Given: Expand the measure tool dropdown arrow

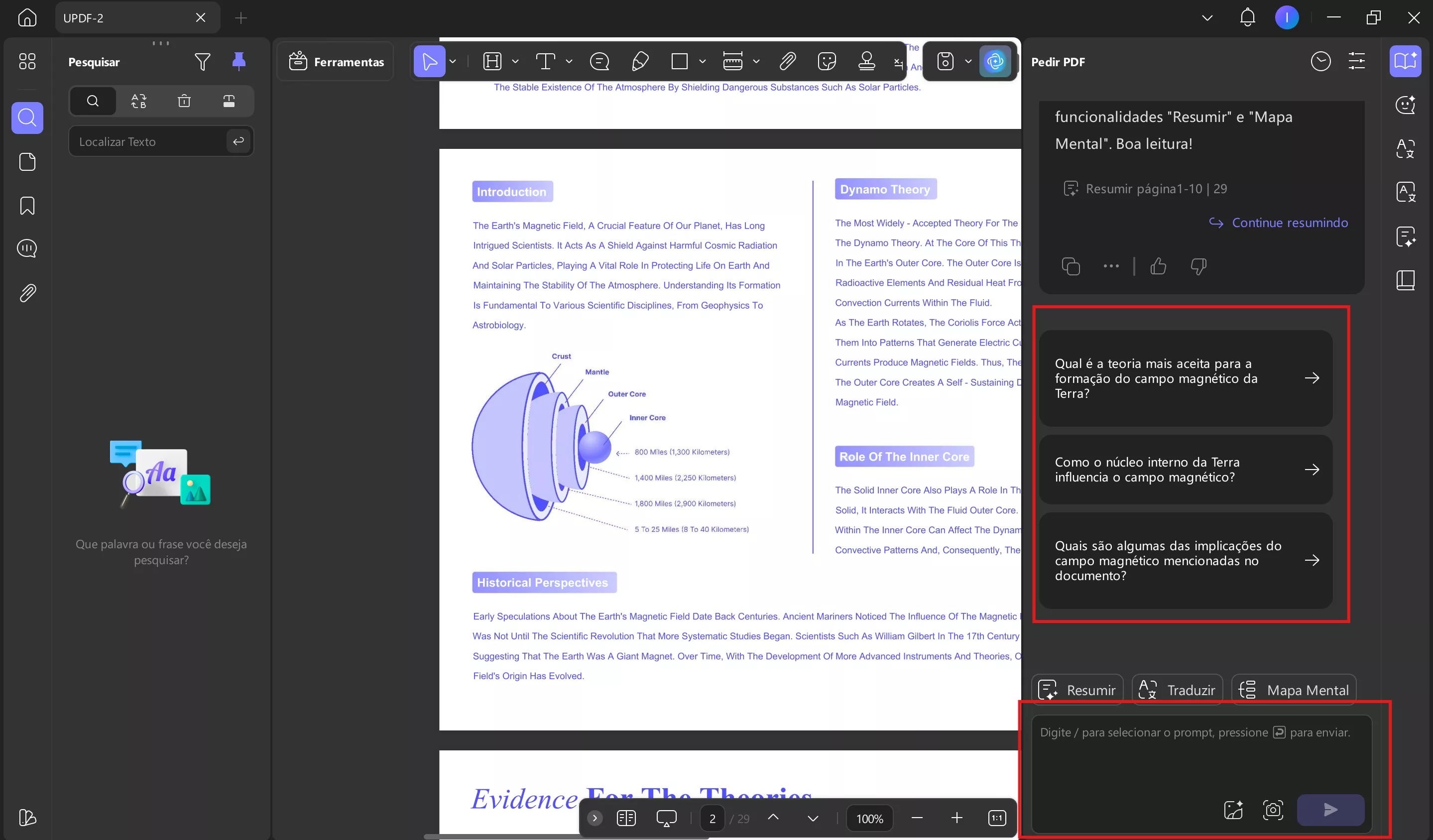Looking at the screenshot, I should (x=756, y=61).
